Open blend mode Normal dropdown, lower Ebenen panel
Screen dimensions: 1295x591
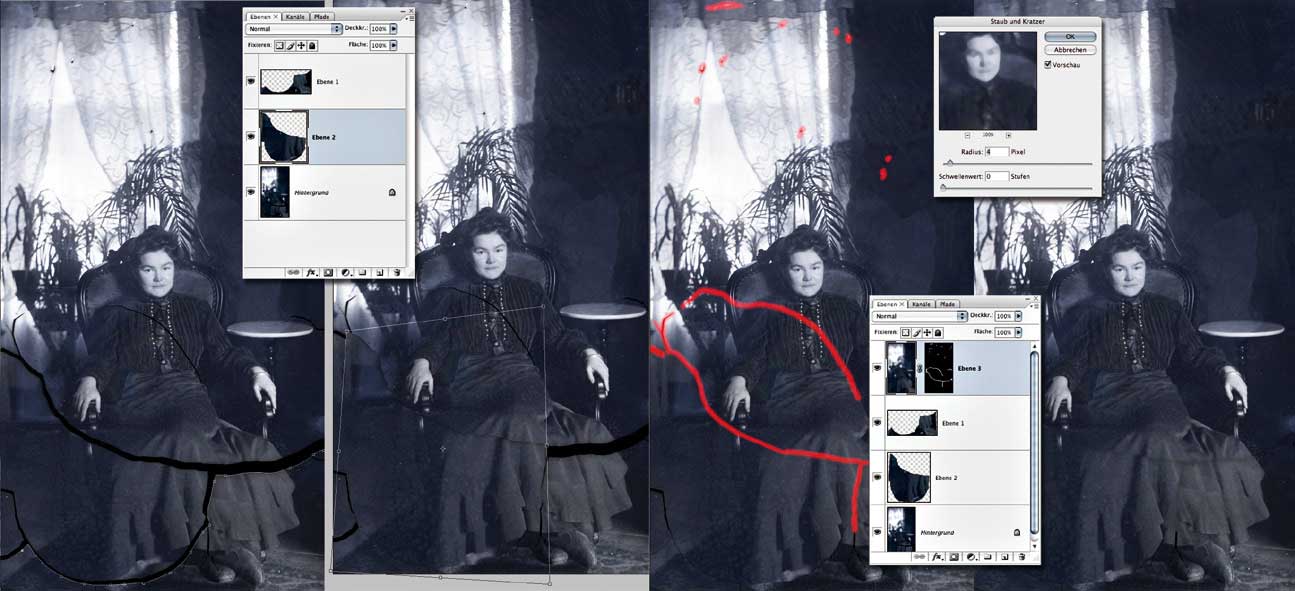(x=920, y=316)
